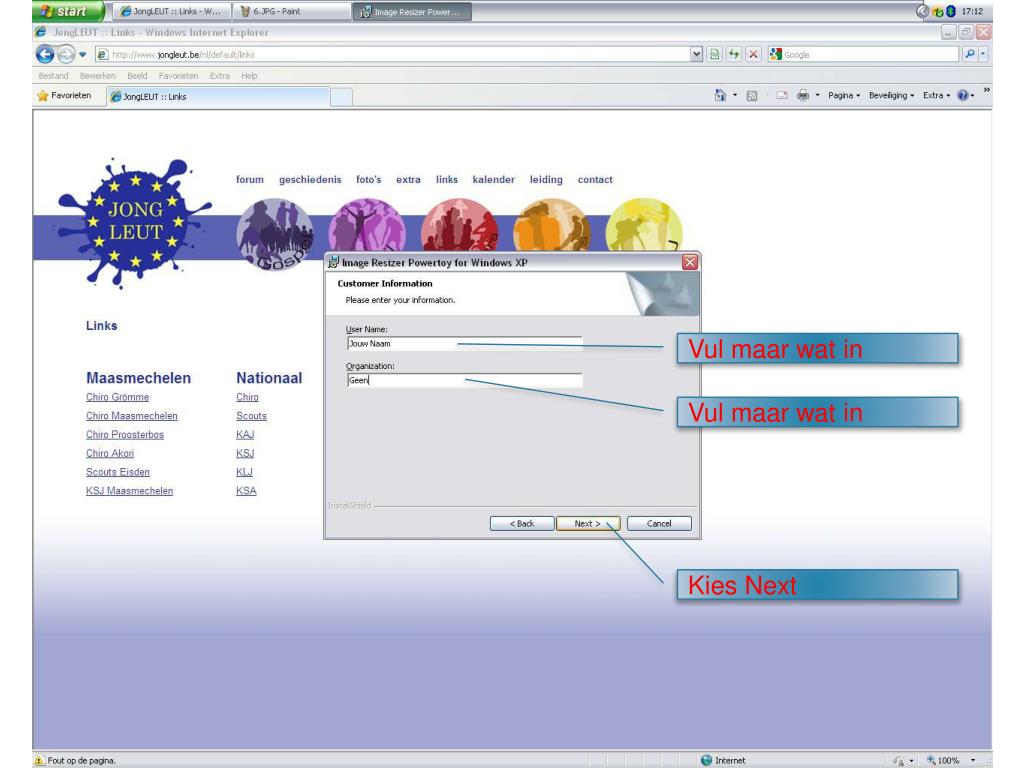Click the IE Forward arrow button
The width and height of the screenshot is (1024, 768).
[x=66, y=54]
